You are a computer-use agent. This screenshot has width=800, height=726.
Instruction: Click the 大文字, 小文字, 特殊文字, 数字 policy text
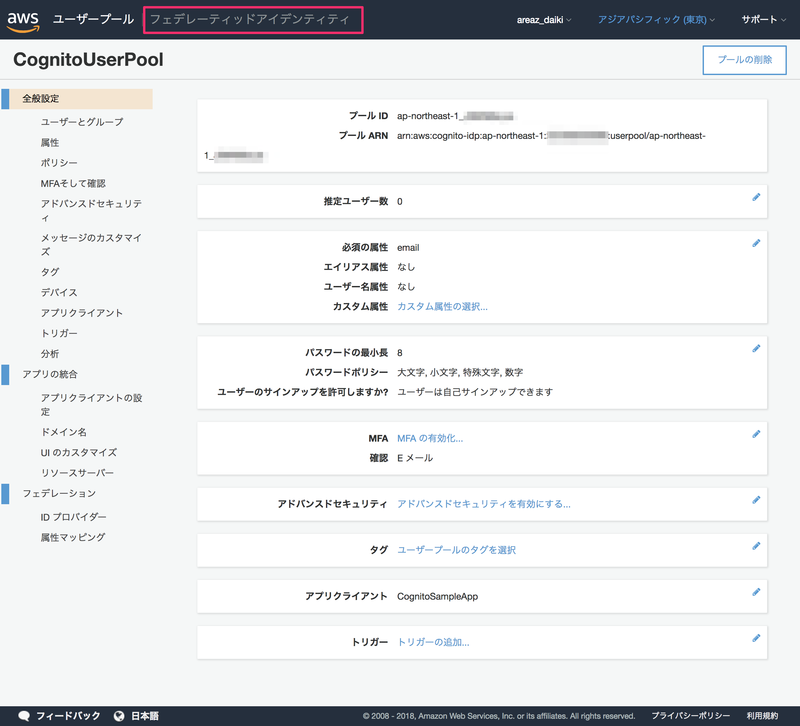click(x=460, y=372)
